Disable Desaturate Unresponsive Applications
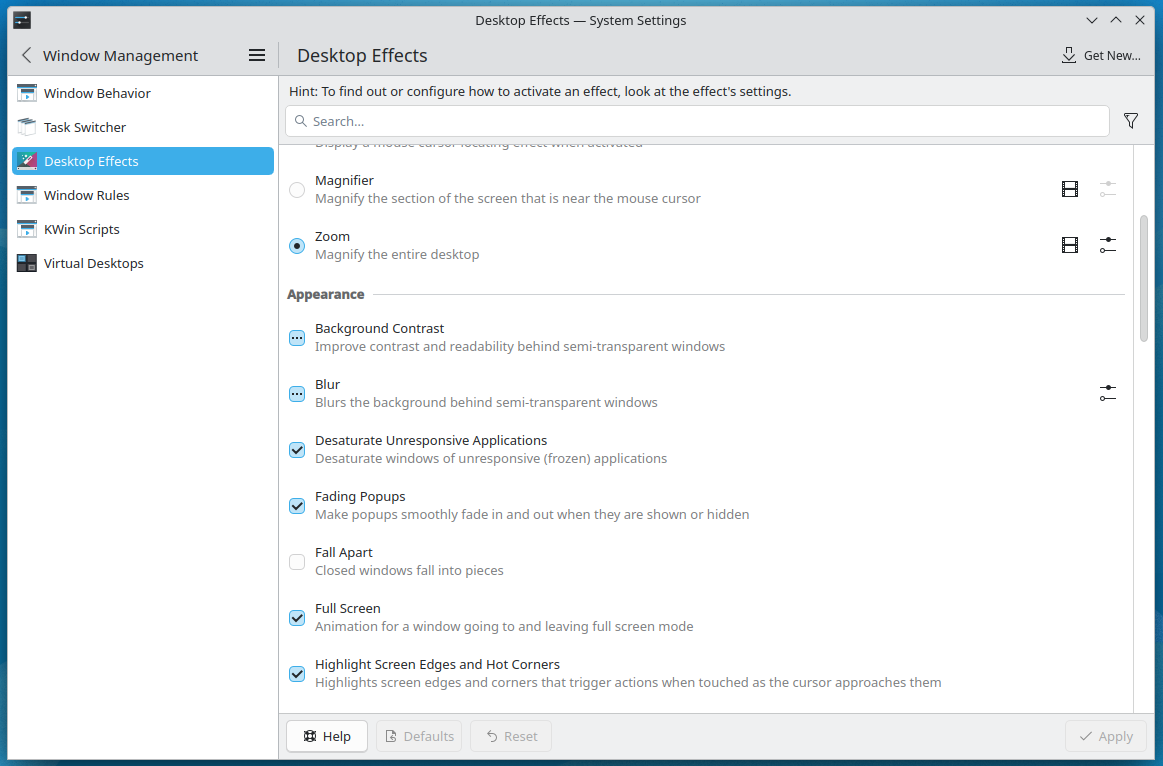This screenshot has height=766, width=1163. 297,450
